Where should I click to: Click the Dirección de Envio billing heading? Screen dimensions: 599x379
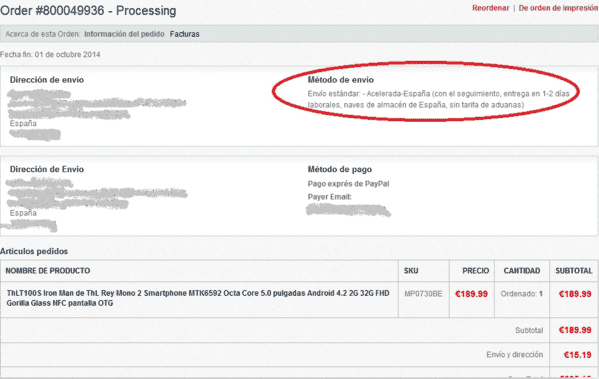coord(47,169)
